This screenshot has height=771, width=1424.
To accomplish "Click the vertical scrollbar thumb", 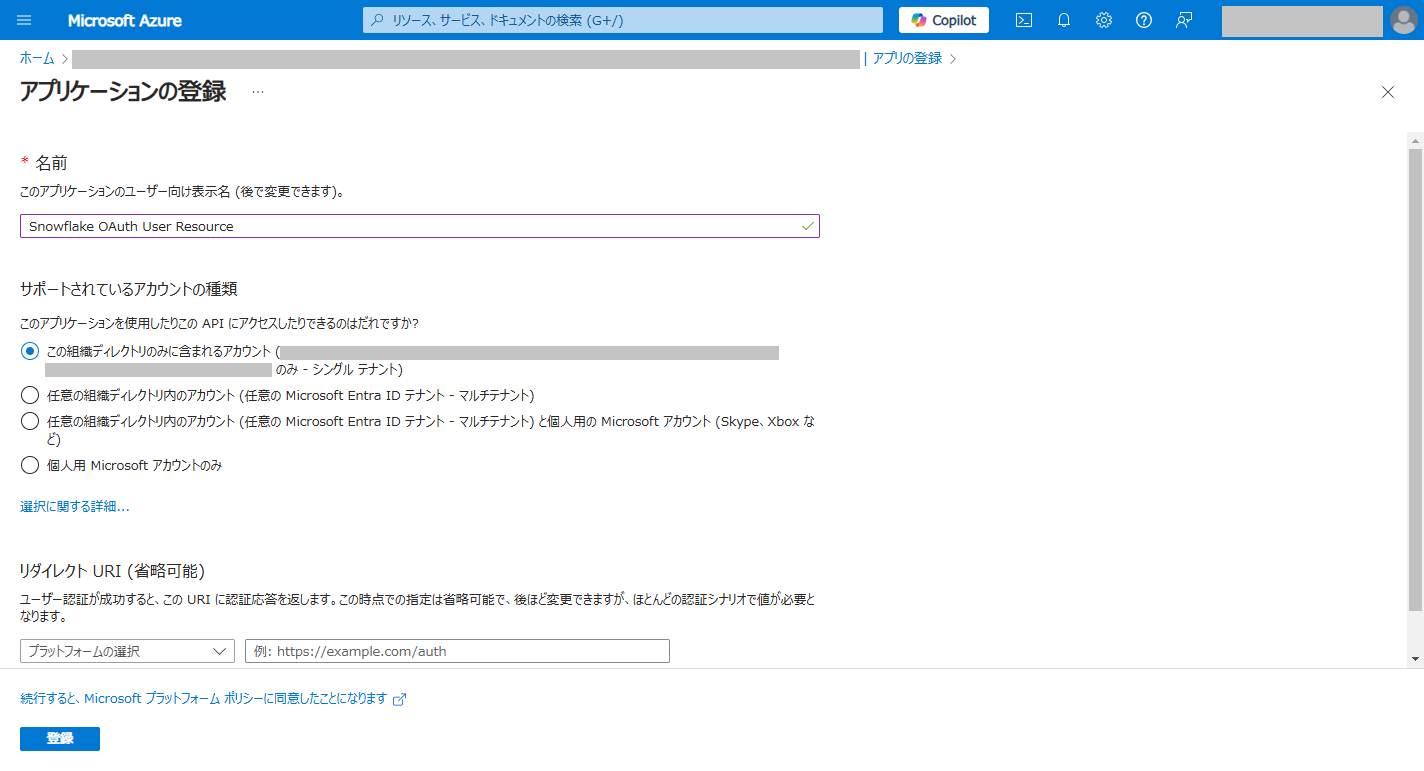I will [1415, 379].
